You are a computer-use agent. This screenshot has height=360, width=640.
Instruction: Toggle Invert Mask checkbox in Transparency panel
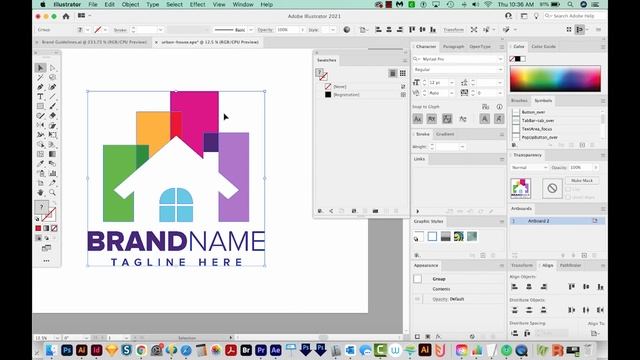pos(568,197)
